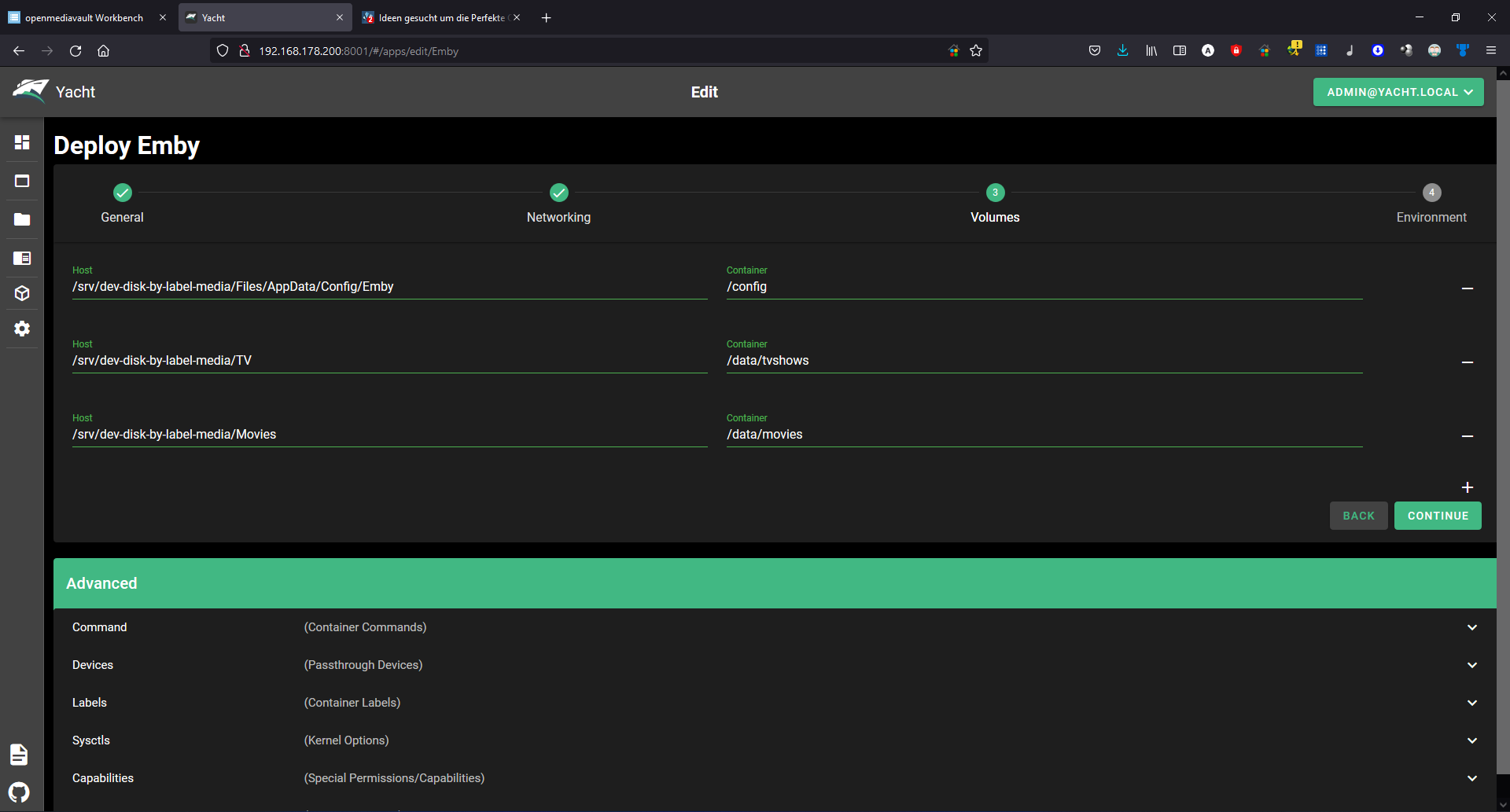1510x812 pixels.
Task: Edit host path ending in /TV
Action: (x=390, y=360)
